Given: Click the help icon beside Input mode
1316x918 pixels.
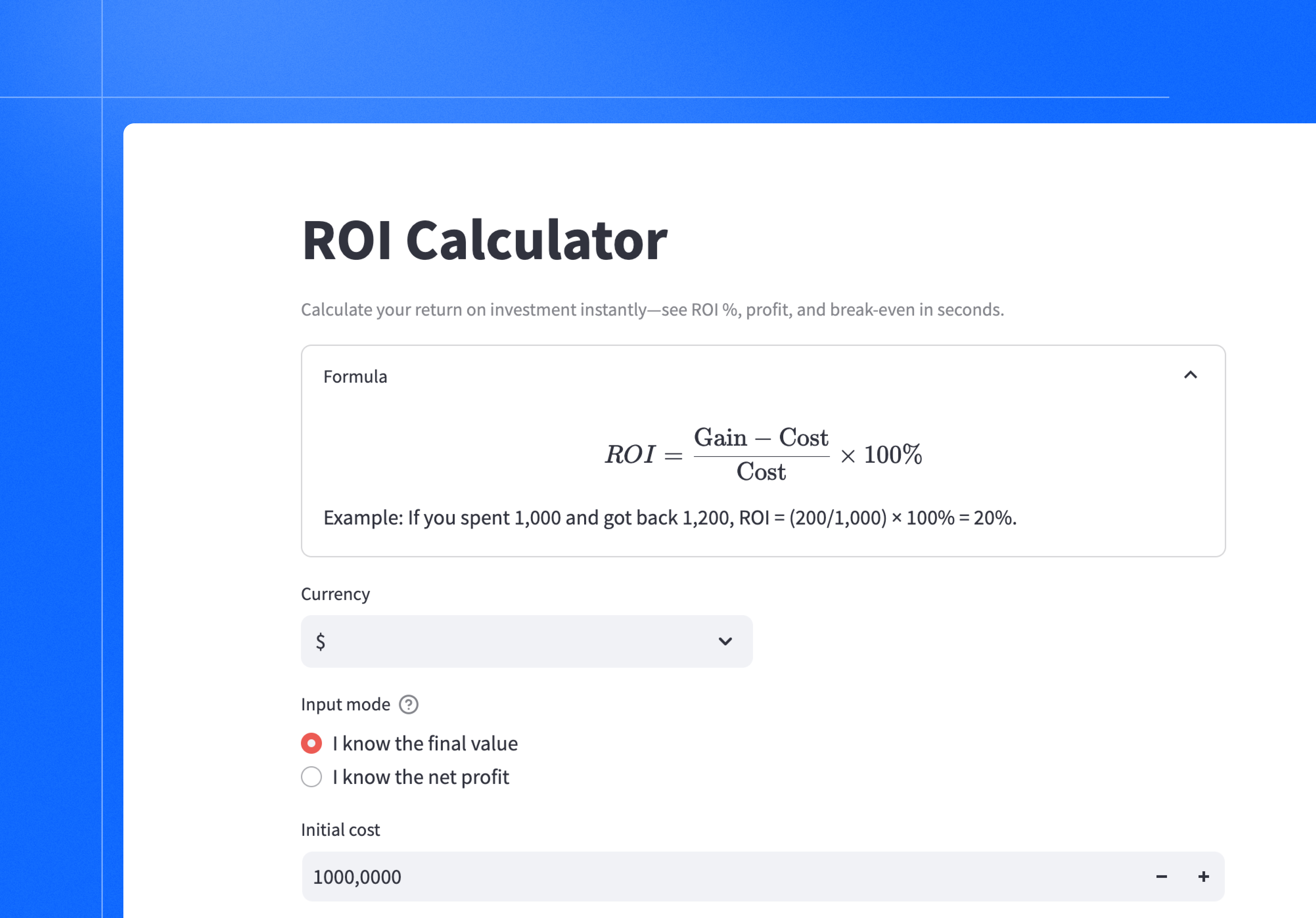Looking at the screenshot, I should 409,704.
